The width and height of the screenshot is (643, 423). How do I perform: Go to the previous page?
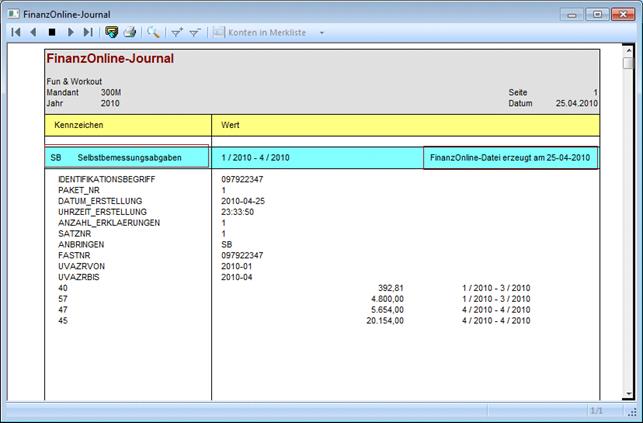tap(33, 33)
